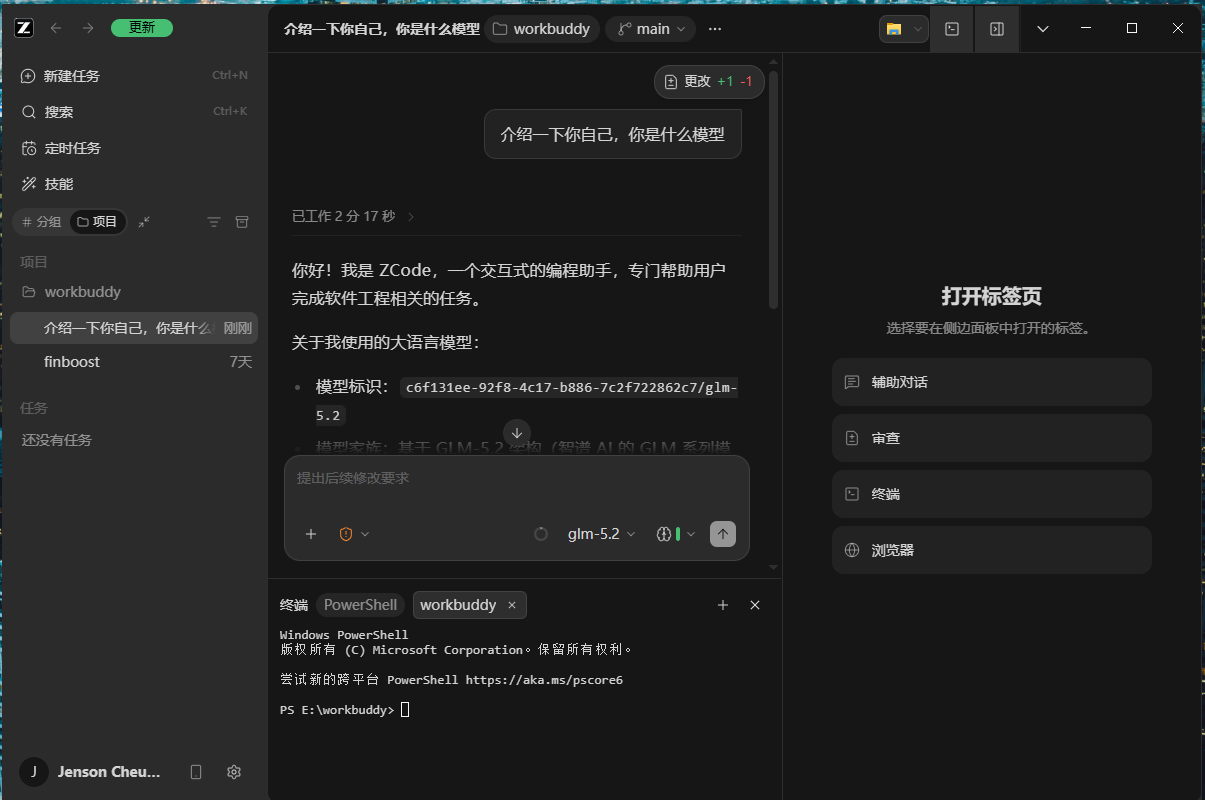Viewport: 1205px width, 800px height.
Task: Click the user message bubble
Action: 613,134
